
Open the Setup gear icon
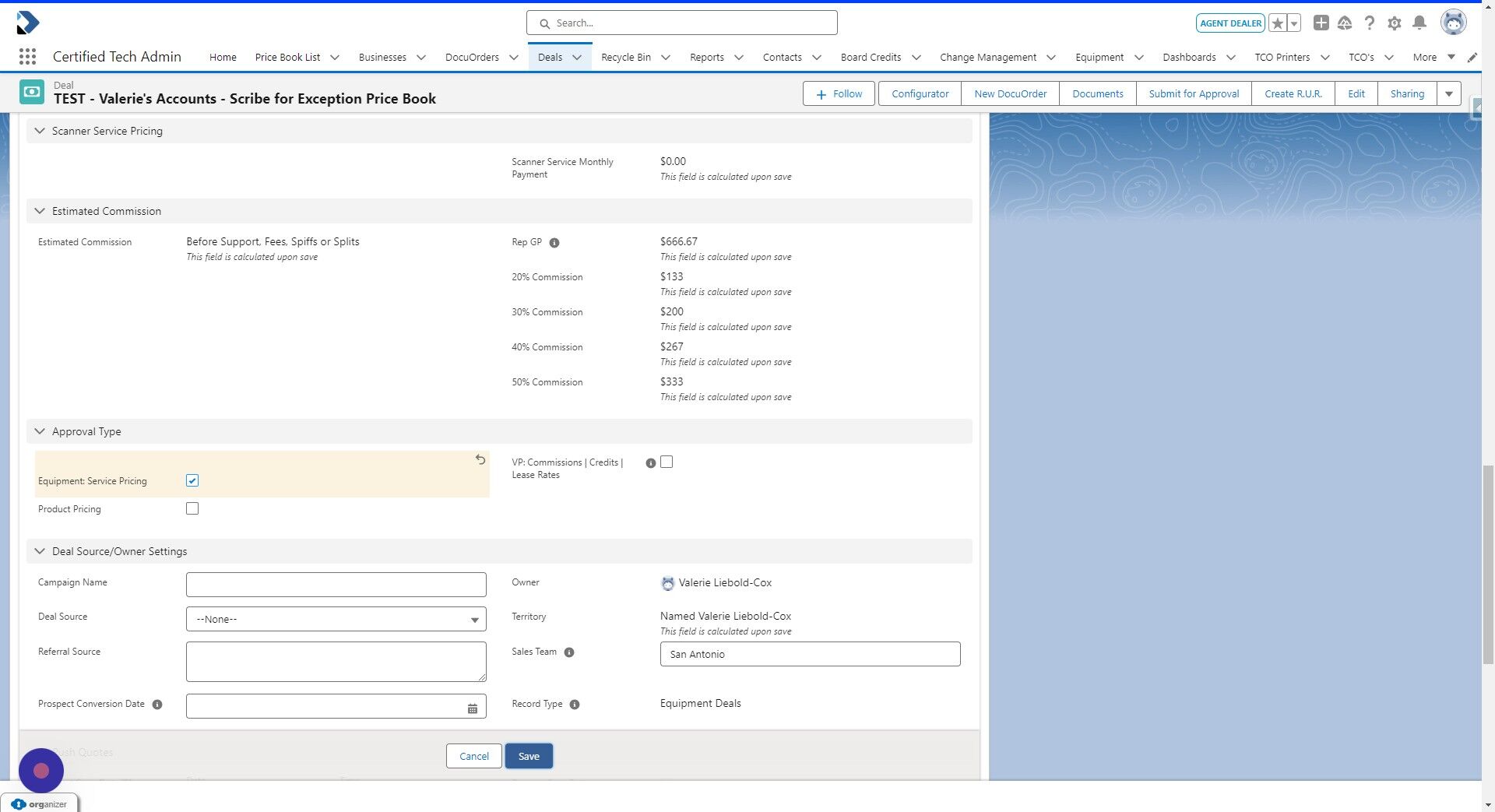click(1394, 23)
